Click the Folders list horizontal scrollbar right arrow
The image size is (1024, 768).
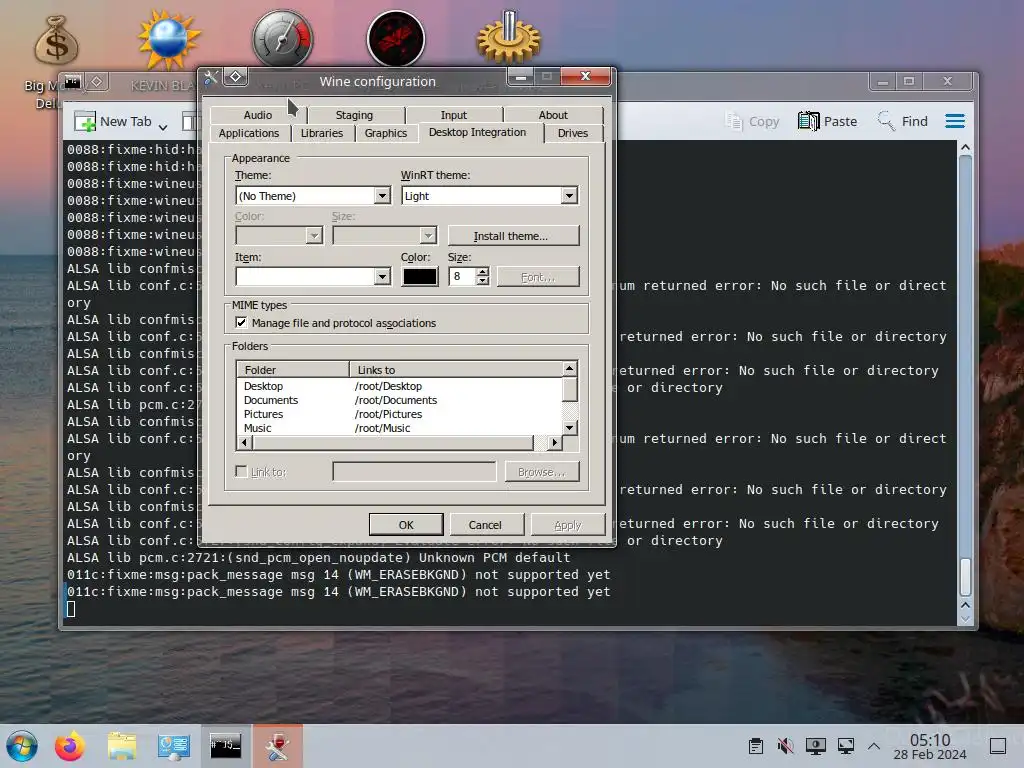(x=555, y=443)
